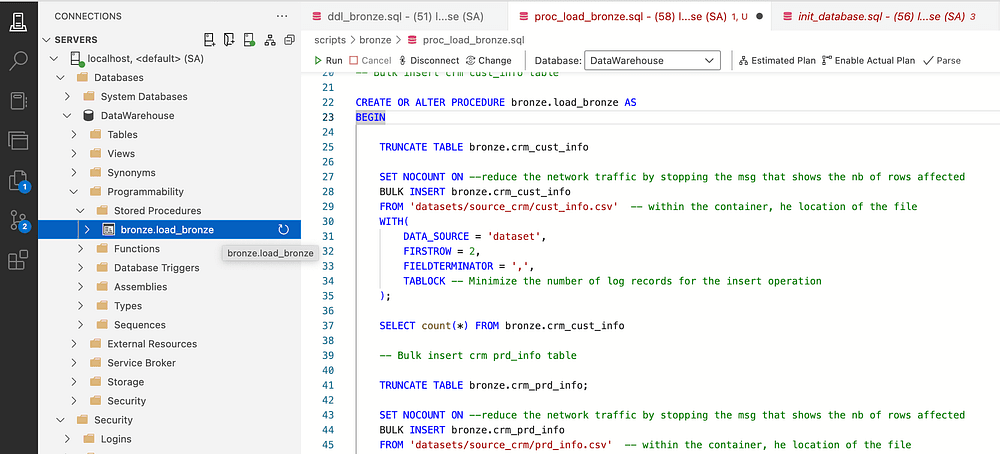Refresh the bronze.load_bronze stored procedure node
This screenshot has height=454, width=1000.
pos(283,230)
